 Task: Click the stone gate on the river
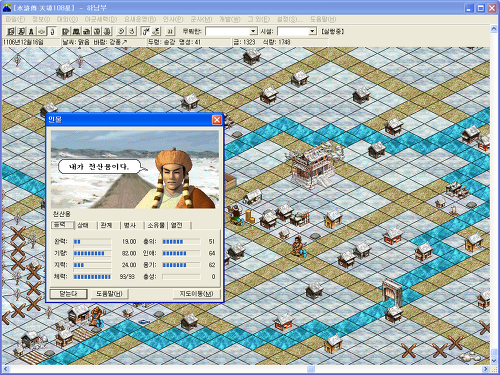[x=392, y=293]
